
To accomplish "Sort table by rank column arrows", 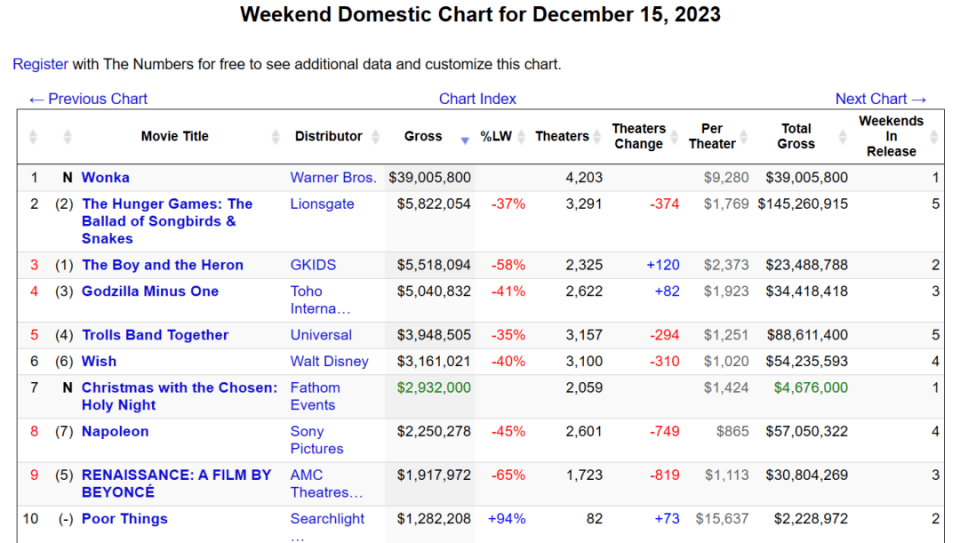I will [33, 137].
